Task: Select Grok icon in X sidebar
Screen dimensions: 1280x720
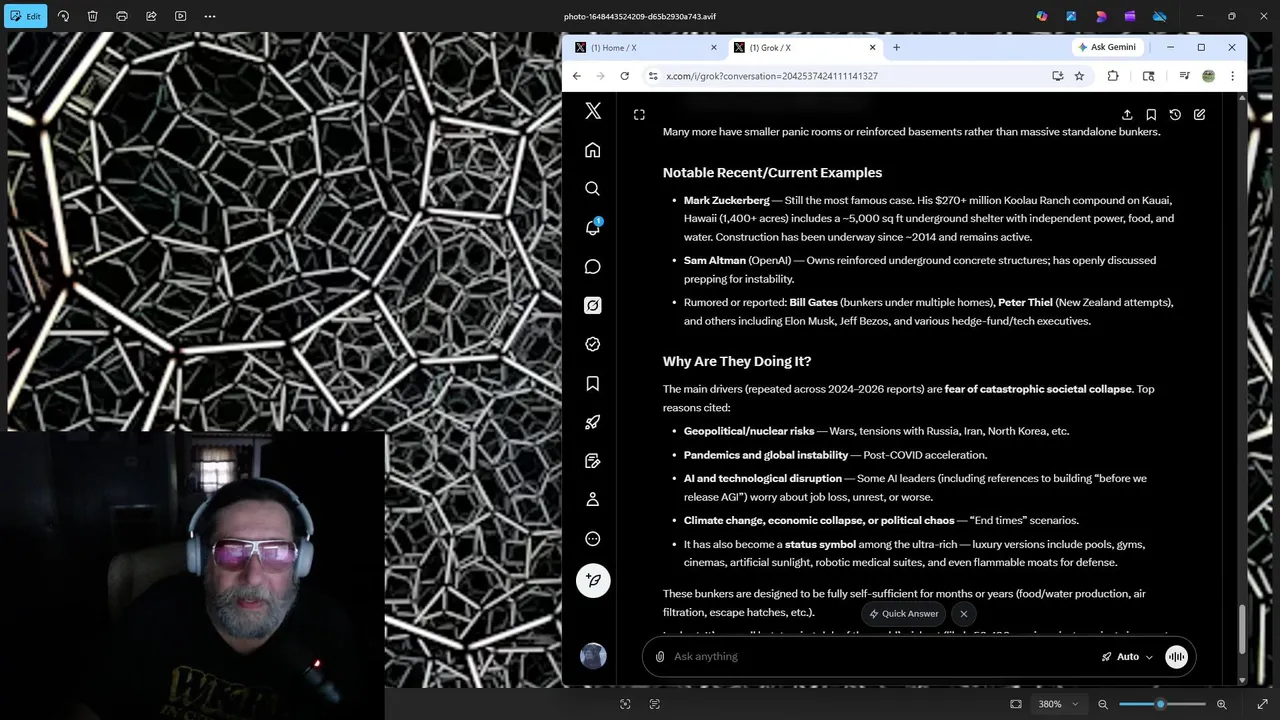Action: [593, 305]
